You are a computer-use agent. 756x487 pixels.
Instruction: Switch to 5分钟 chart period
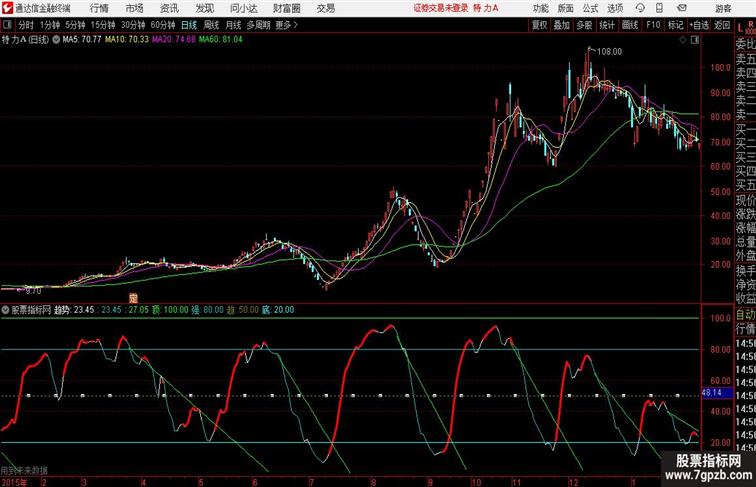tap(75, 25)
